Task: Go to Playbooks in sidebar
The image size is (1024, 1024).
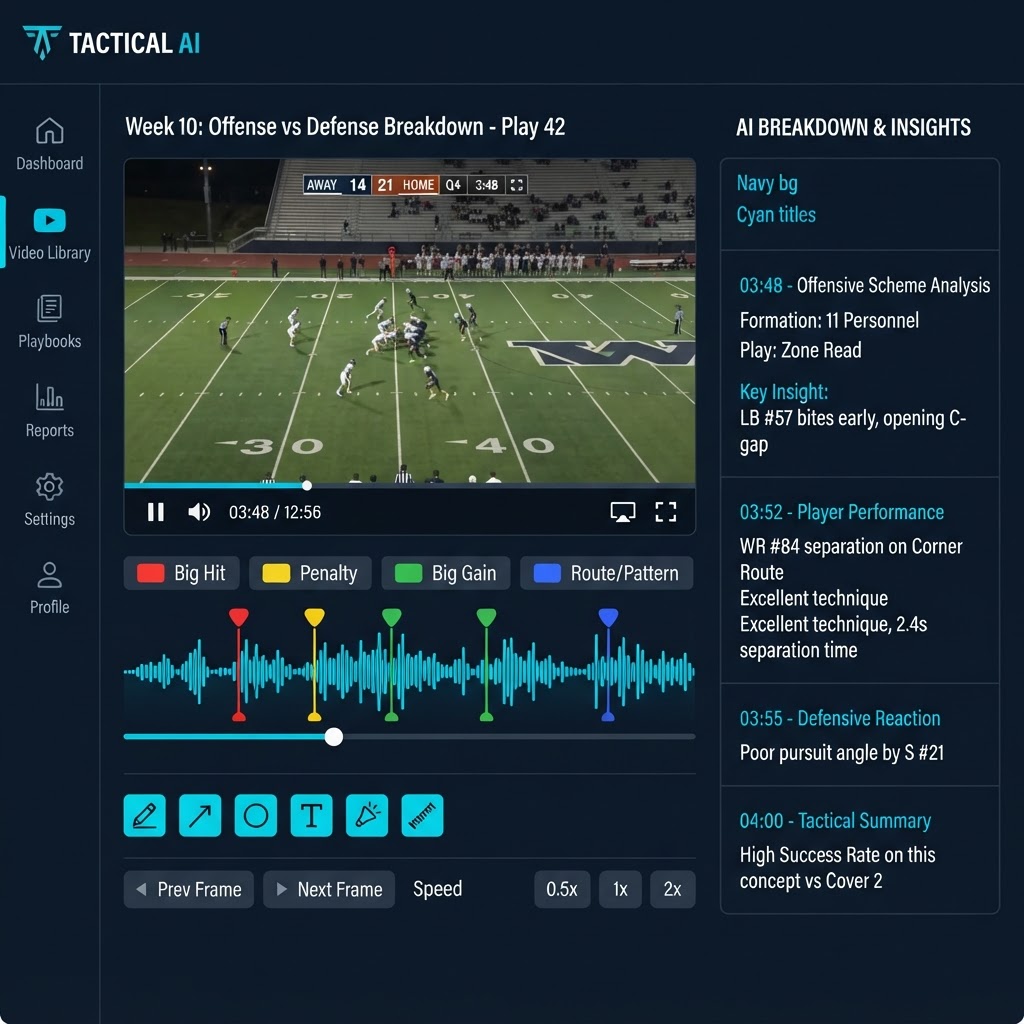Action: point(50,322)
